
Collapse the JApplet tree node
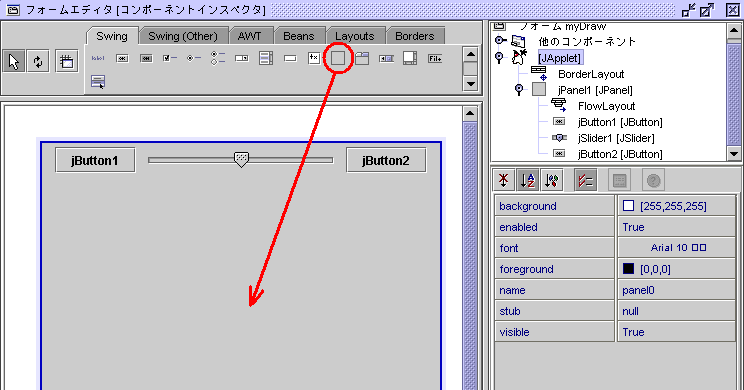[x=499, y=57]
